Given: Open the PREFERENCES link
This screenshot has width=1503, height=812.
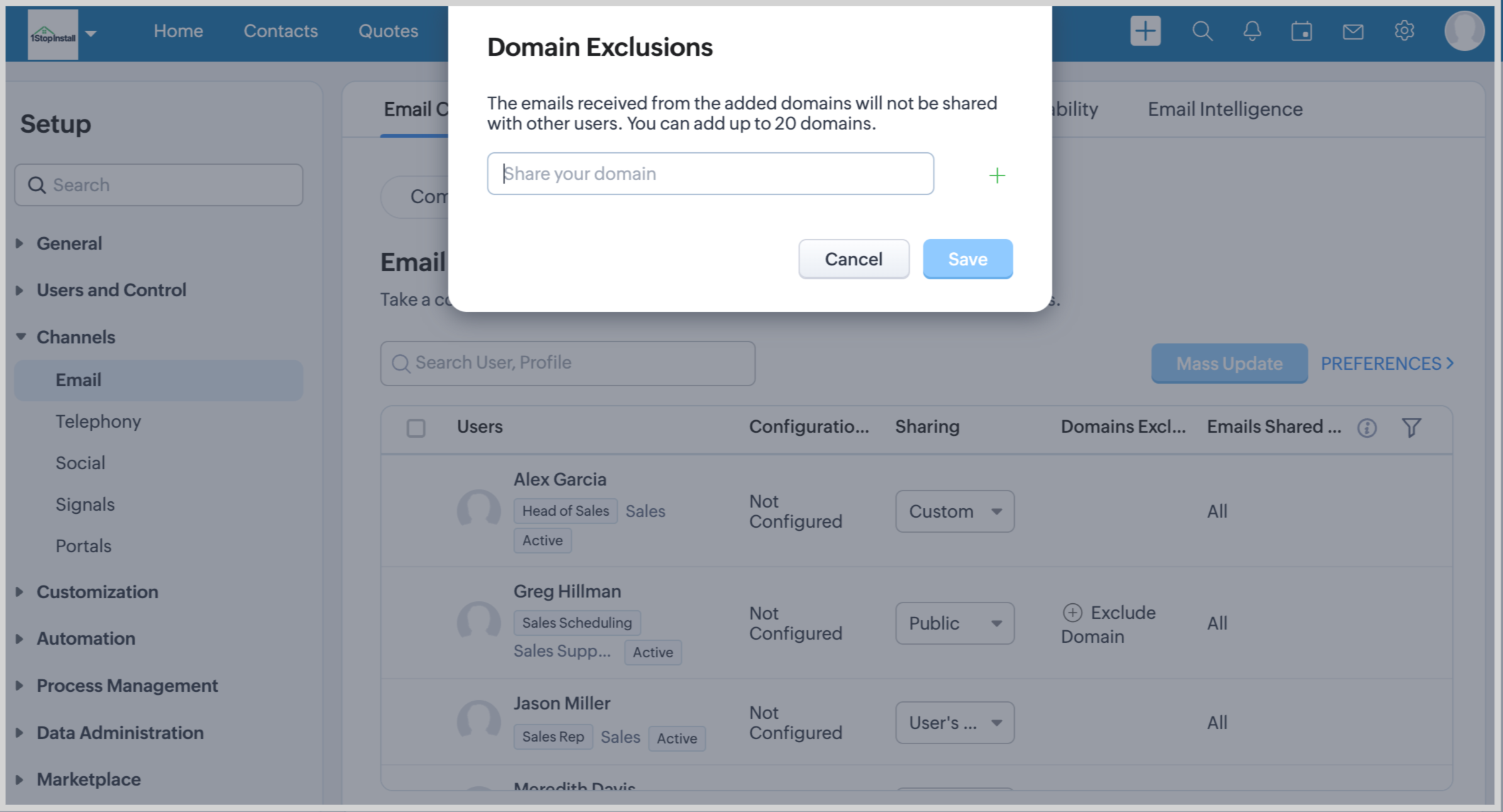Looking at the screenshot, I should pos(1387,364).
